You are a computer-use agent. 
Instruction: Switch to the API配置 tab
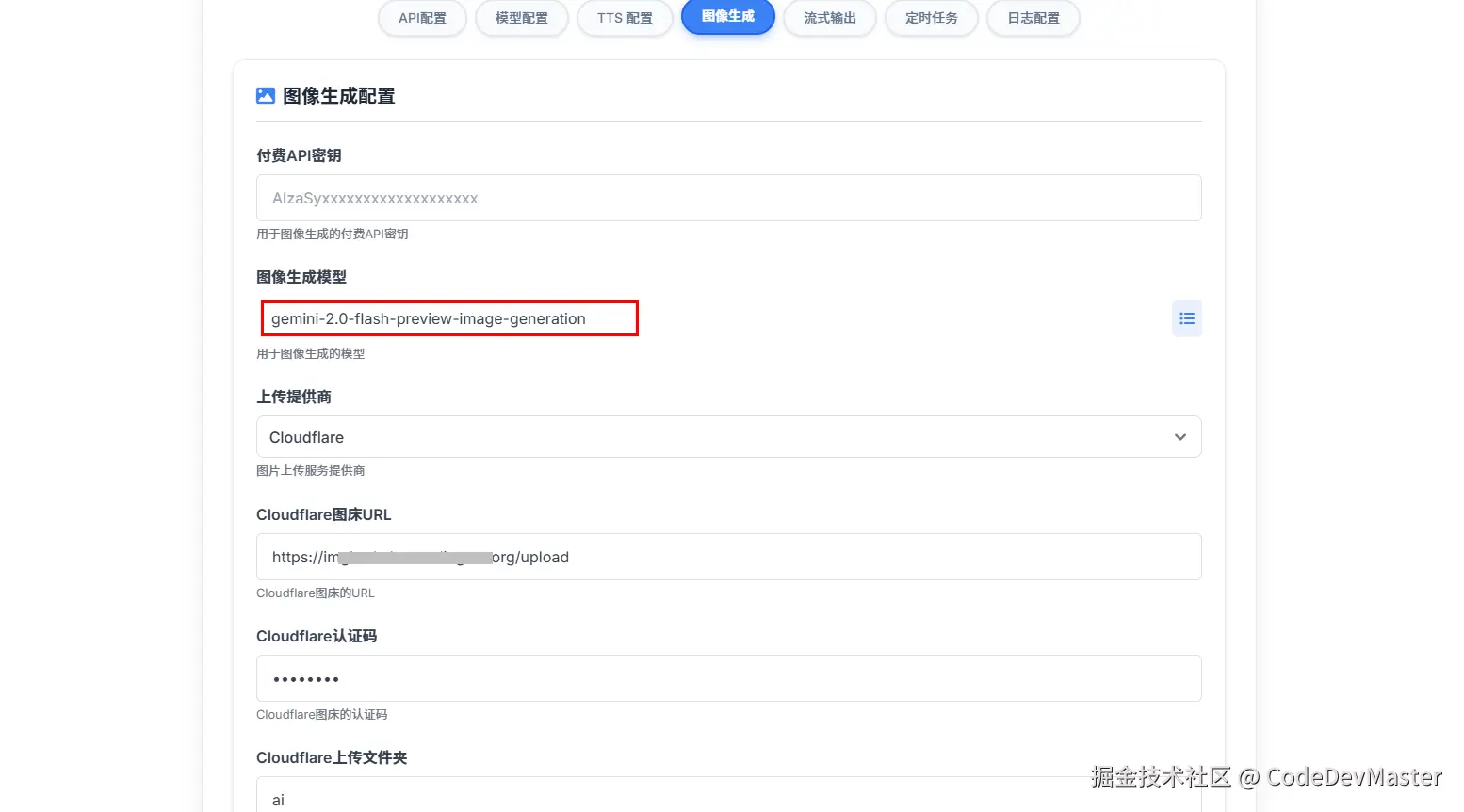click(422, 17)
